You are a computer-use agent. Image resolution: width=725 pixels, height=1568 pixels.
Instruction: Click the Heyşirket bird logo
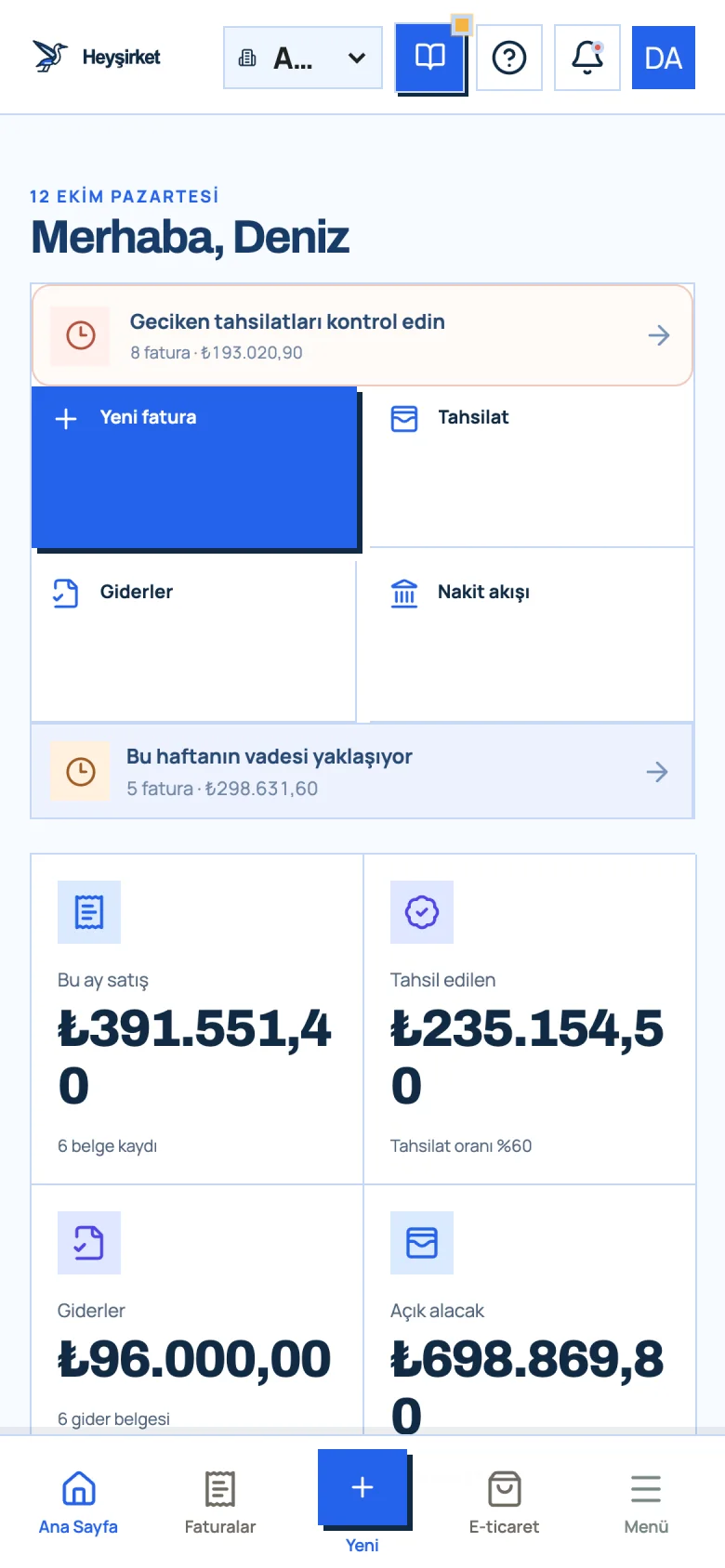pos(50,57)
